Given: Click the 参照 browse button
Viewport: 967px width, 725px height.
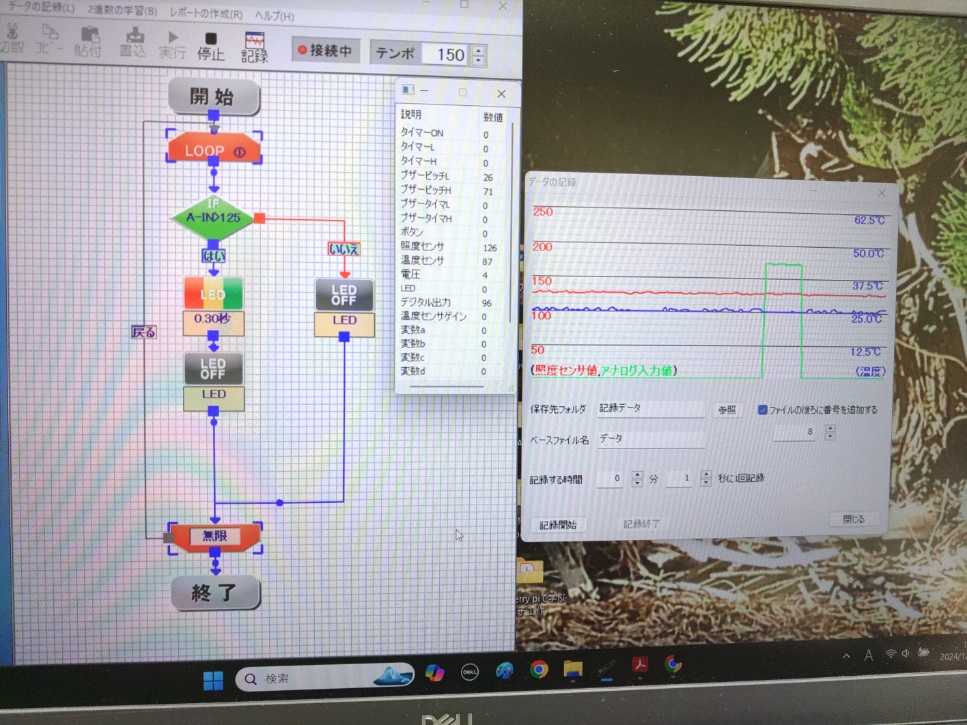Looking at the screenshot, I should click(727, 409).
